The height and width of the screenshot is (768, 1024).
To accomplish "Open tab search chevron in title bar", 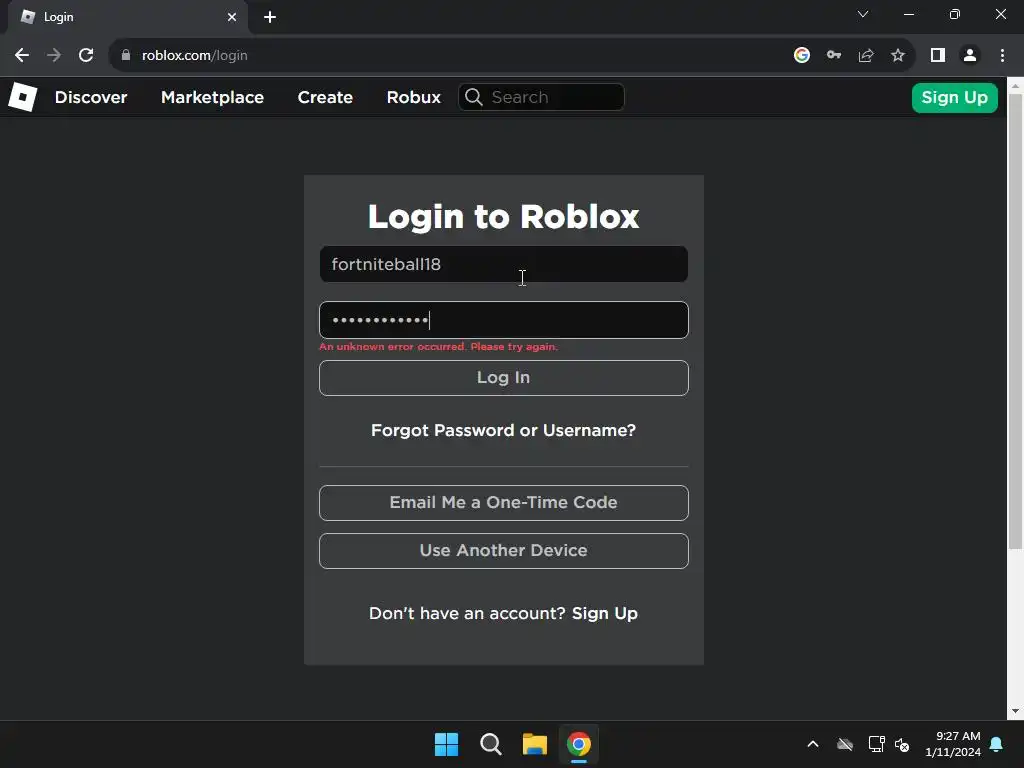I will point(863,14).
